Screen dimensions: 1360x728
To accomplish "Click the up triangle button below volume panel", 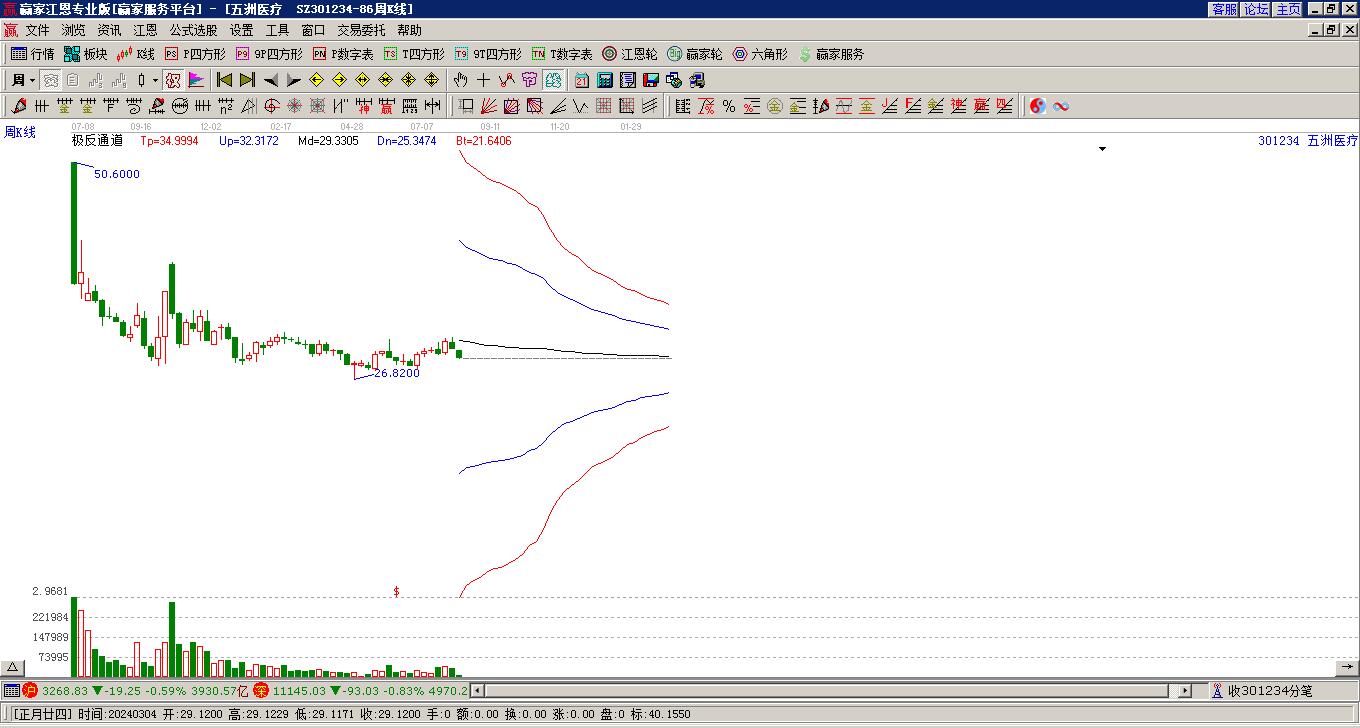I will pyautogui.click(x=12, y=668).
